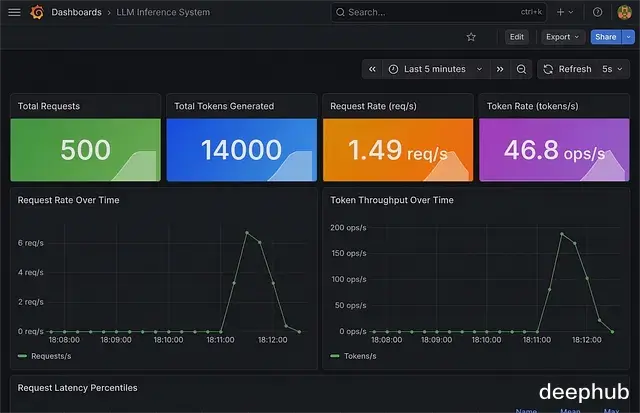Open the help question mark icon
Screen dimensions: 640x413
tap(598, 12)
